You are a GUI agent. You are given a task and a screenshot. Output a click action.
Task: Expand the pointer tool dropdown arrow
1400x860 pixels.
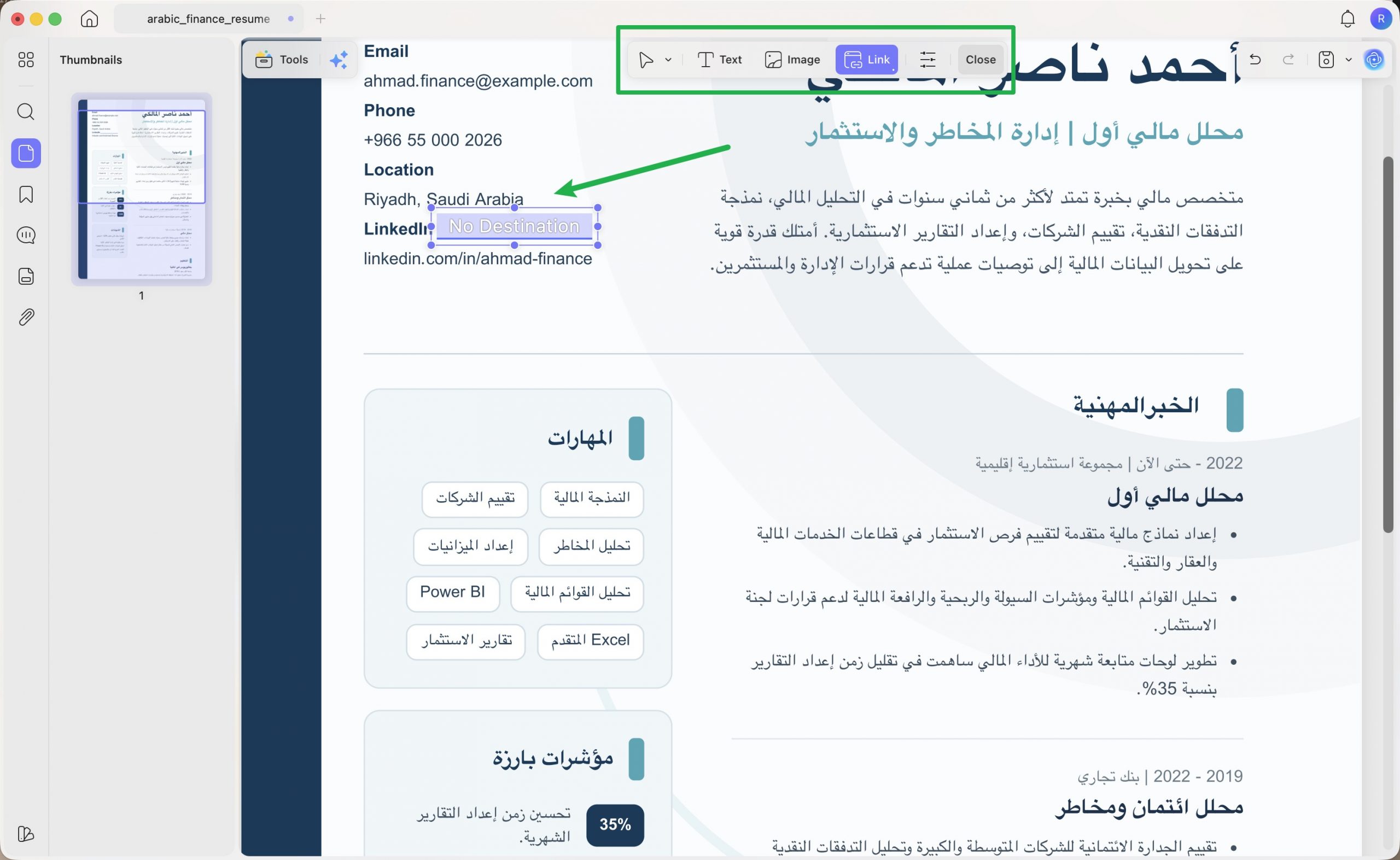point(668,60)
